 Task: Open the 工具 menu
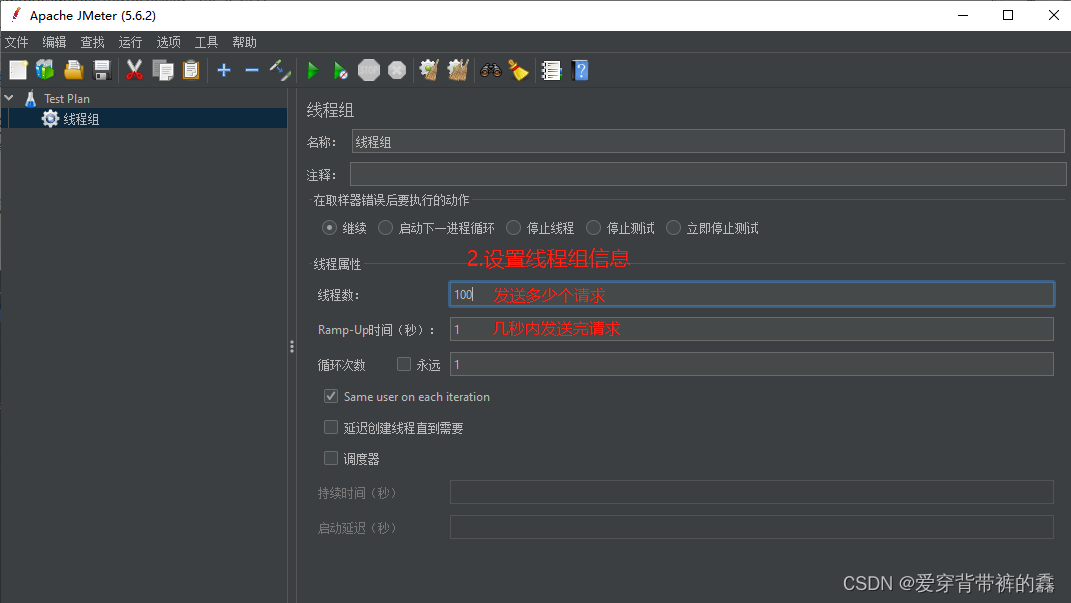pyautogui.click(x=206, y=42)
